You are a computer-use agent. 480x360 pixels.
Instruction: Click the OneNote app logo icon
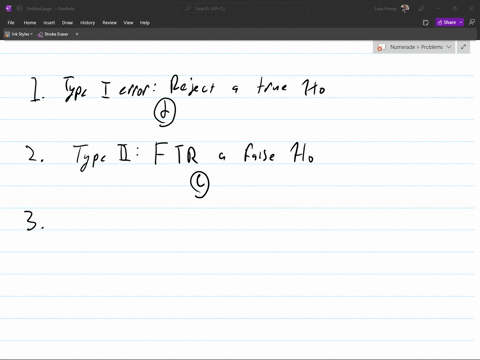(x=9, y=8)
